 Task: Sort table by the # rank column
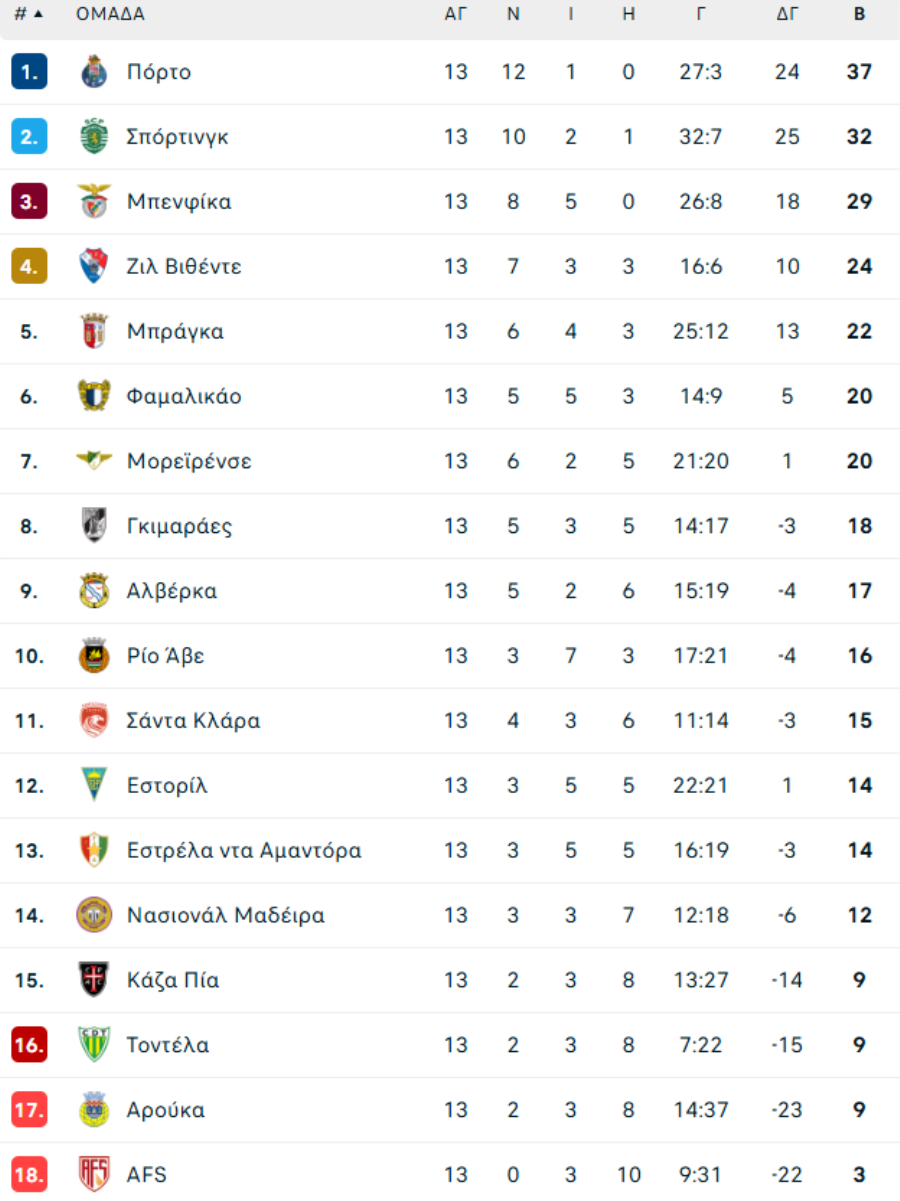[x=28, y=14]
